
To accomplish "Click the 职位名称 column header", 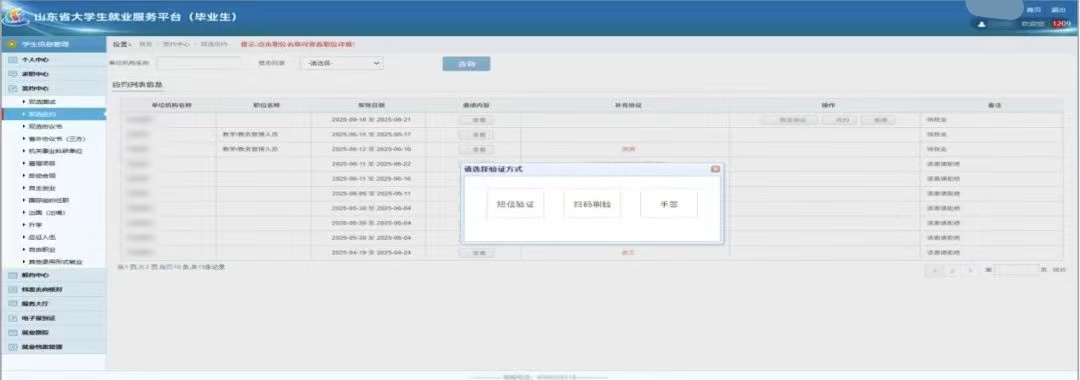I will point(267,105).
